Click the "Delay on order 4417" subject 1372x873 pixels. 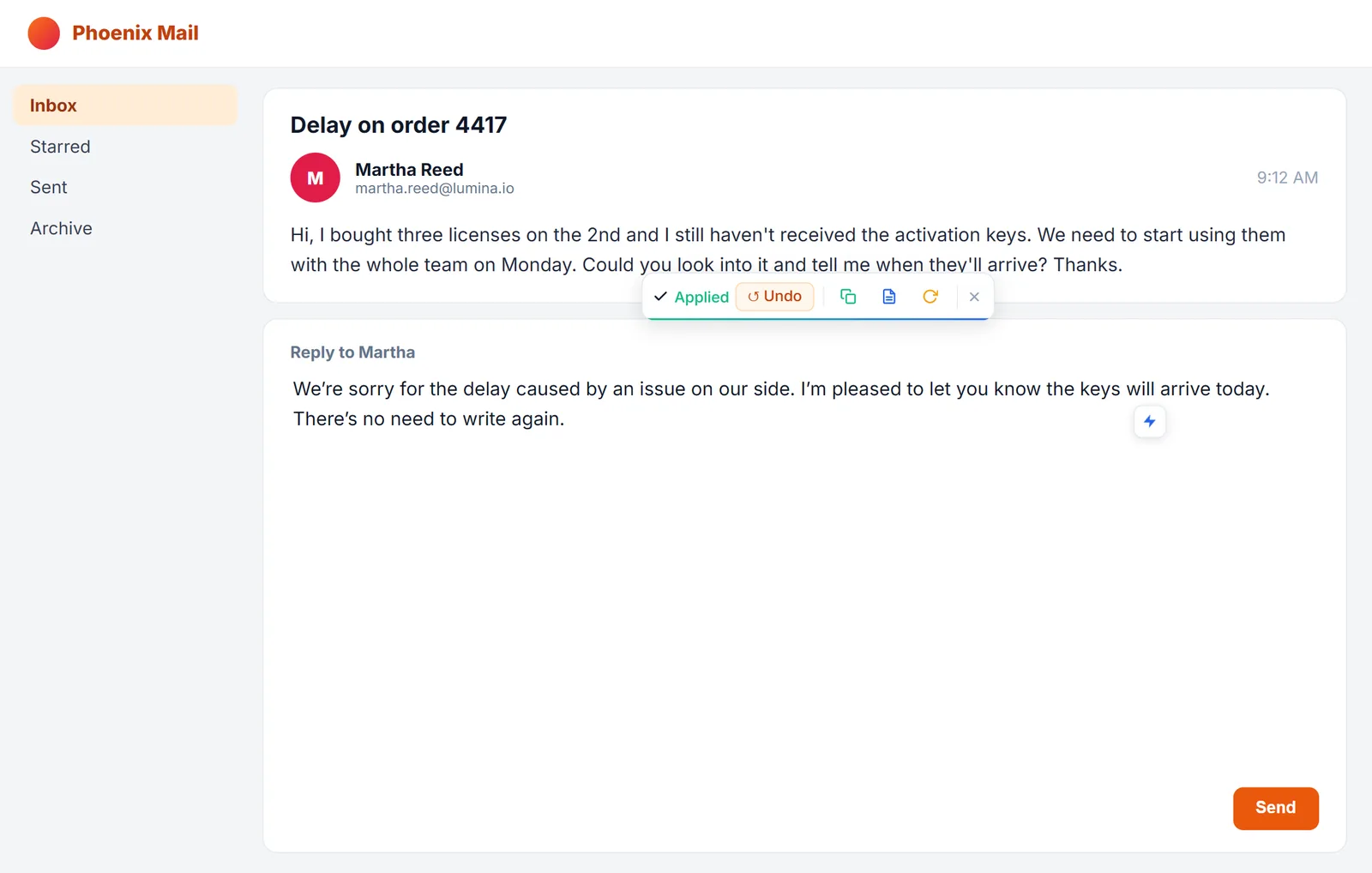tap(399, 125)
